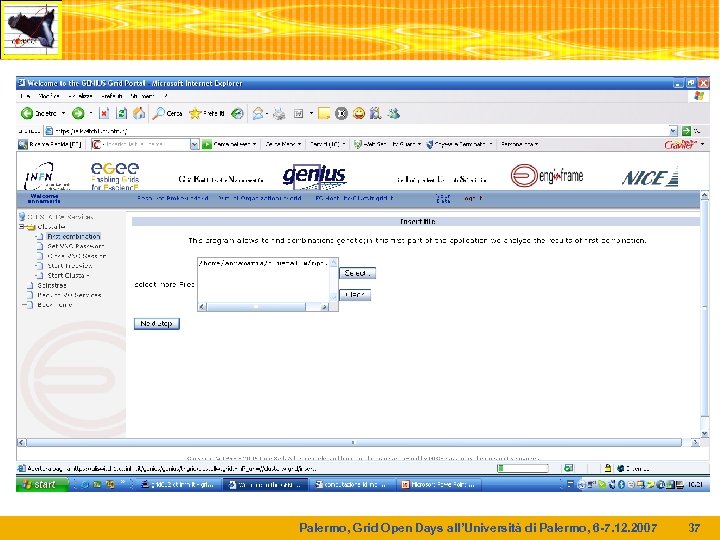Screen dimensions: 720x540
Task: Click the mail envelope toolbar icon
Action: (258, 113)
